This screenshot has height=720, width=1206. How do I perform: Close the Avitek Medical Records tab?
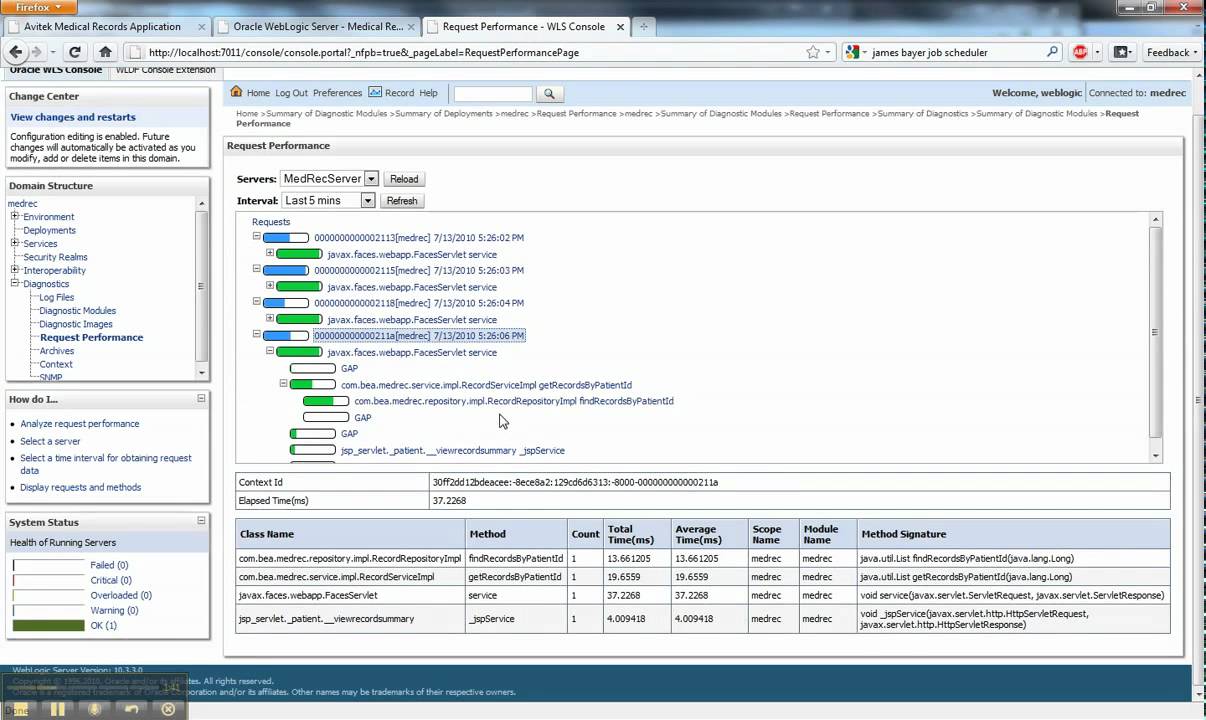coord(201,27)
